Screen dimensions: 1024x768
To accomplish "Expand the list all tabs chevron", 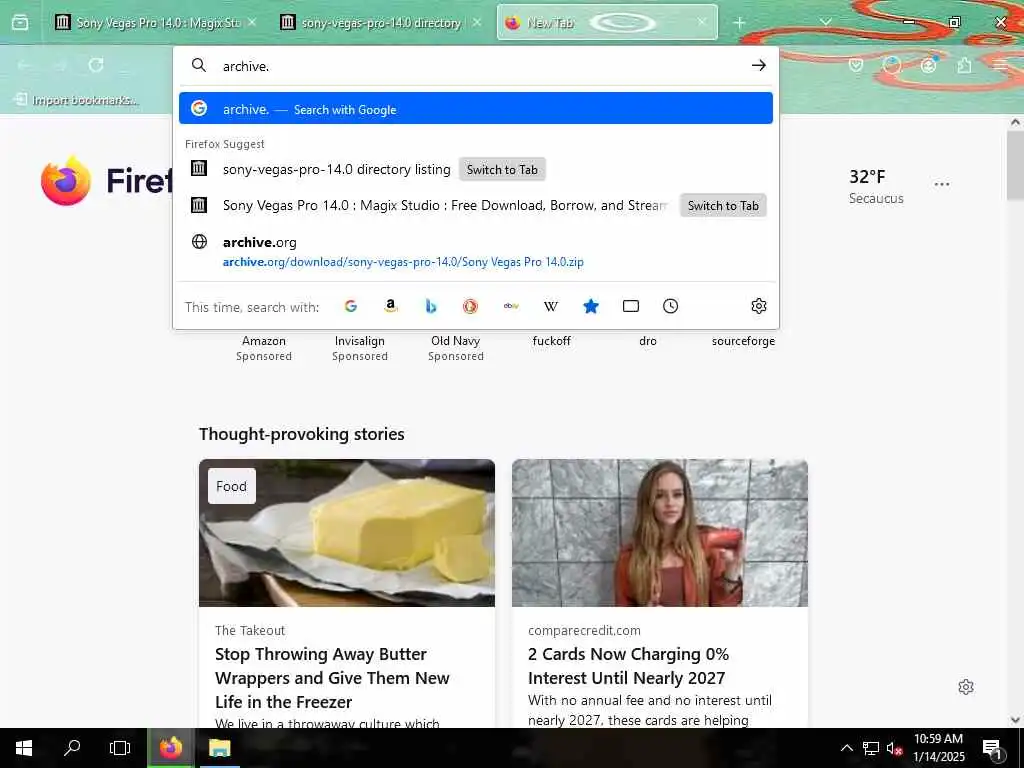I will click(825, 22).
